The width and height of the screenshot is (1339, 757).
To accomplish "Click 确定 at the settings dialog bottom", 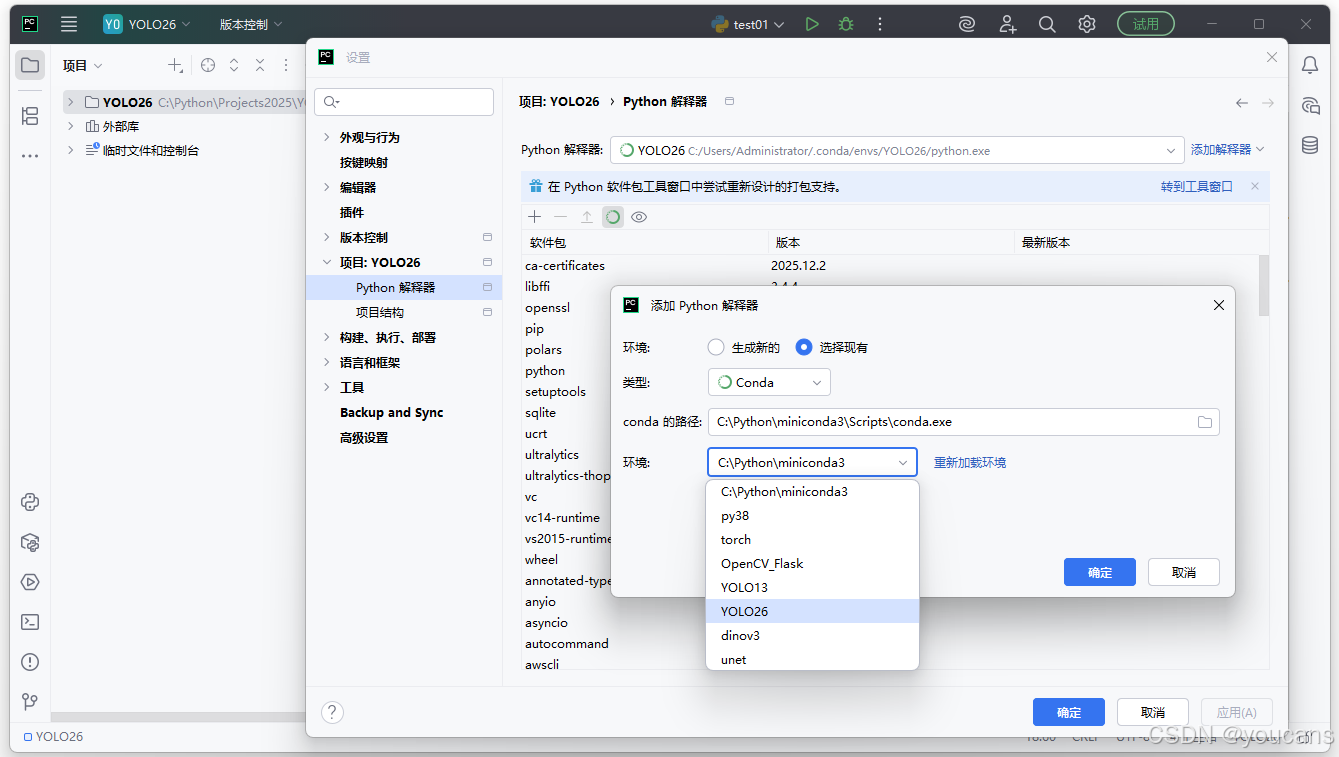I will [x=1069, y=712].
